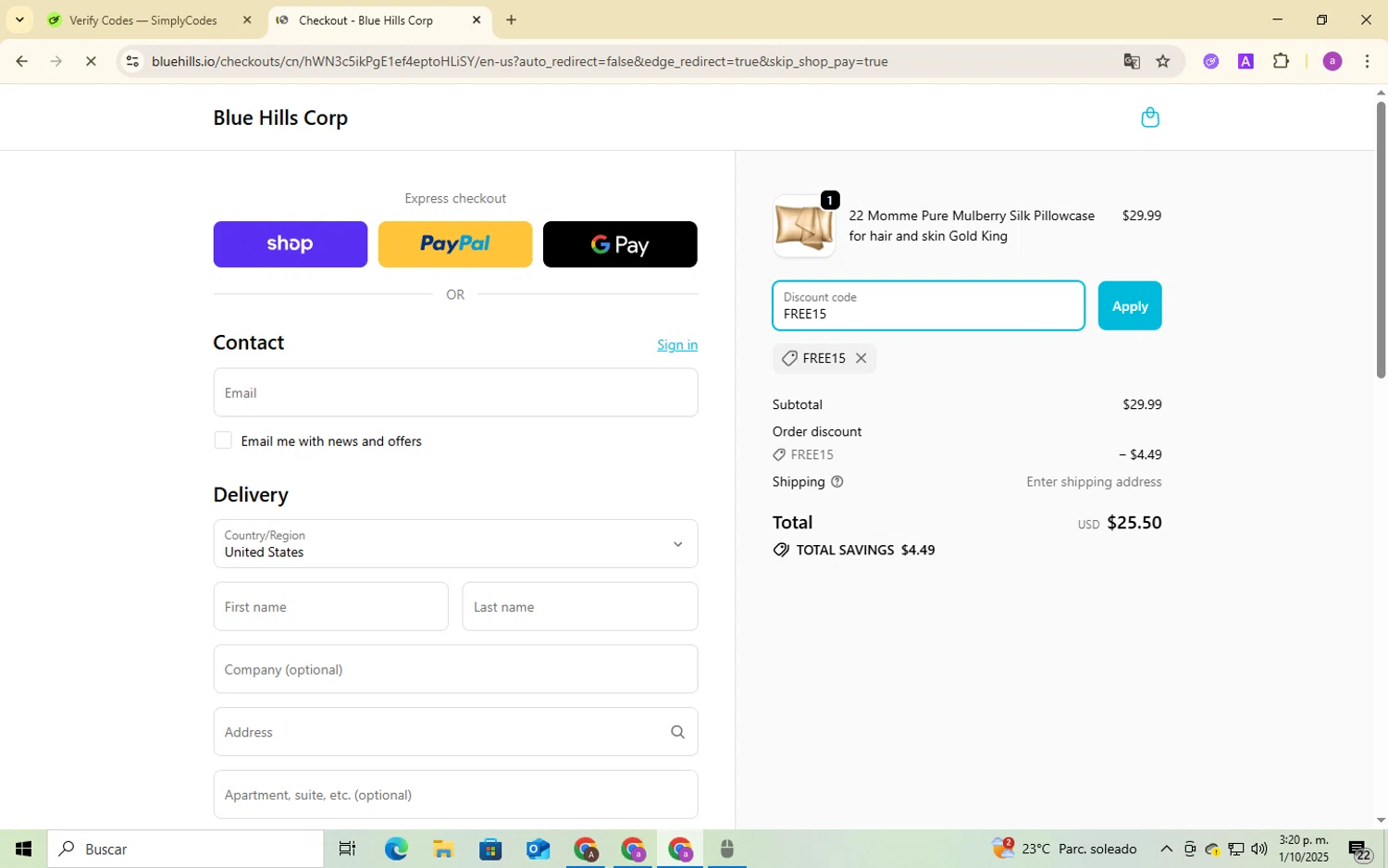Pay with Shop Pay express button
Screen dimensions: 1388x868
click(291, 244)
